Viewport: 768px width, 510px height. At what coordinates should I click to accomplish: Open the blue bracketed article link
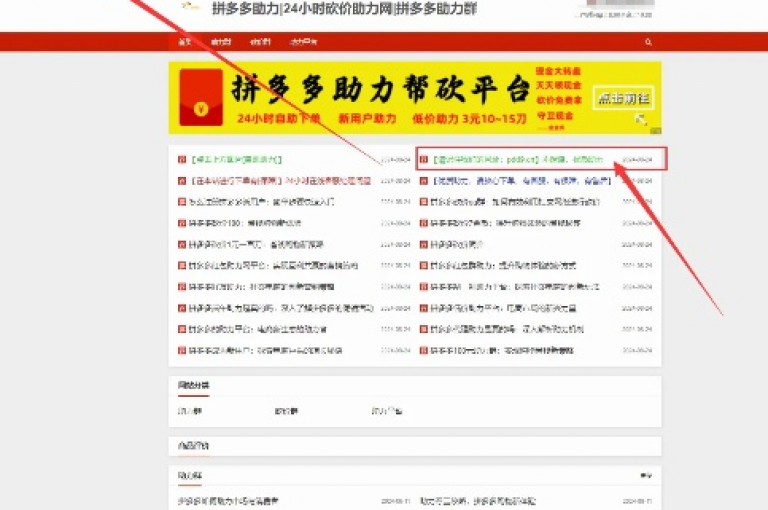tap(522, 181)
